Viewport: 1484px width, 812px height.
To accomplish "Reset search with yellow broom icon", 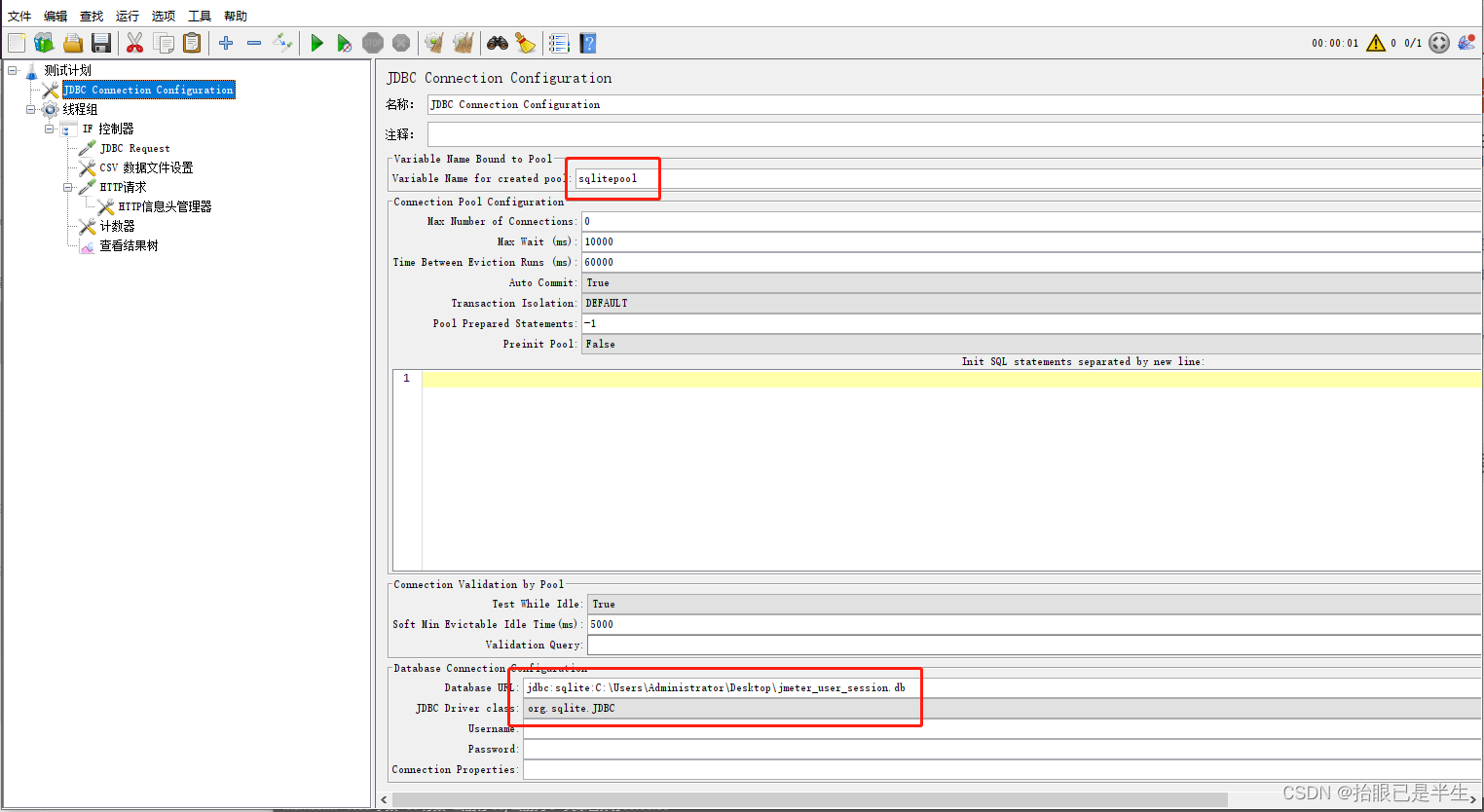I will (526, 43).
